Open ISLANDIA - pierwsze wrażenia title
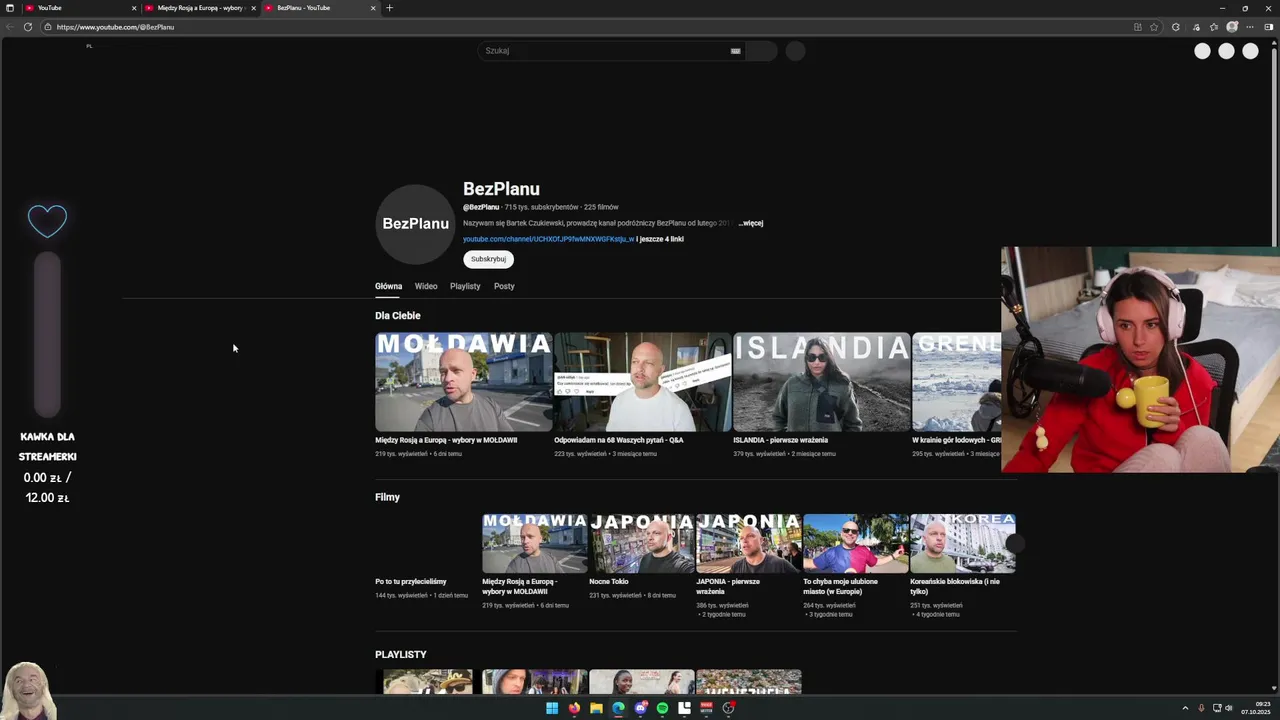This screenshot has width=1280, height=720. tap(780, 440)
